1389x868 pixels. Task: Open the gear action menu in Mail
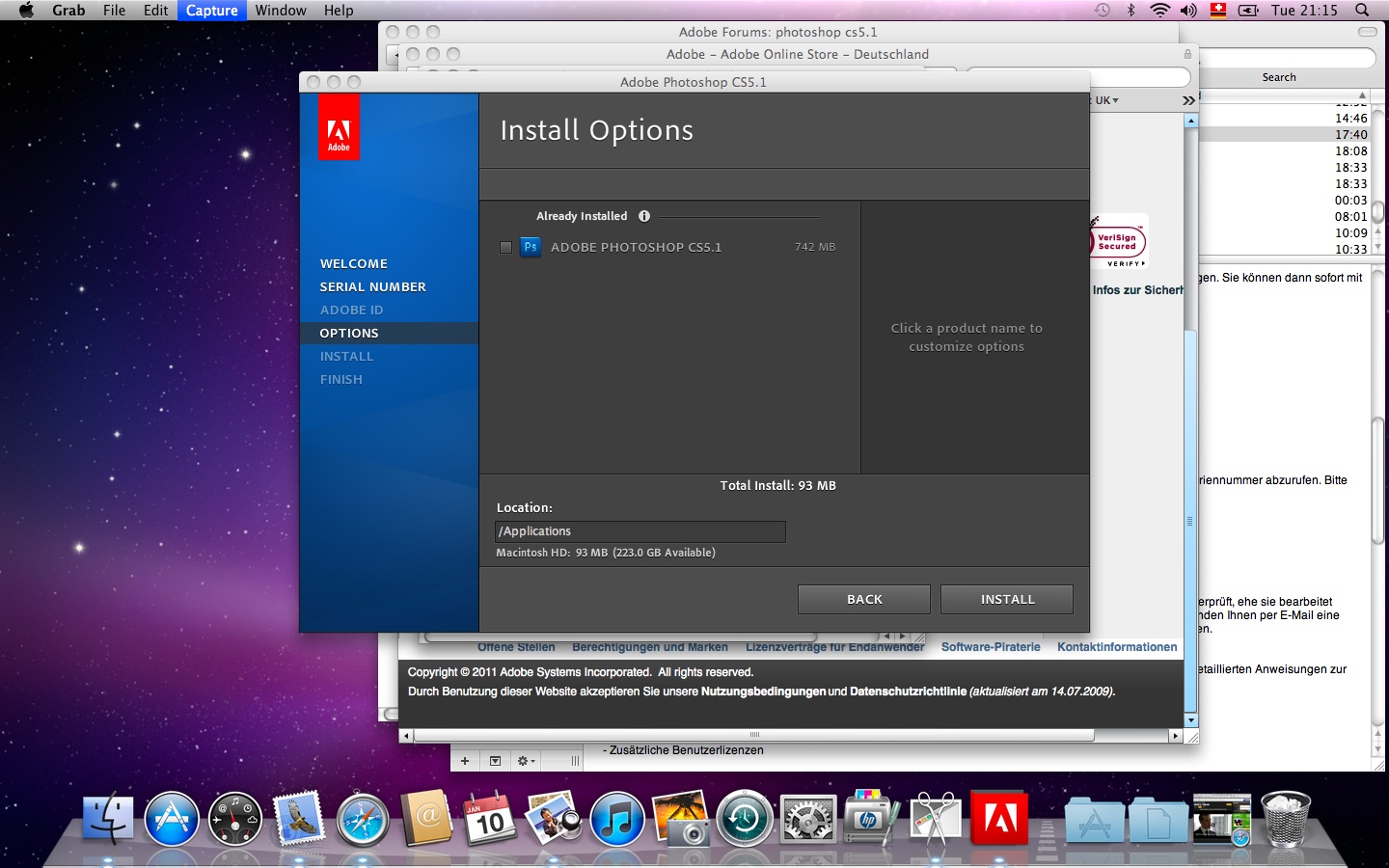(x=526, y=761)
